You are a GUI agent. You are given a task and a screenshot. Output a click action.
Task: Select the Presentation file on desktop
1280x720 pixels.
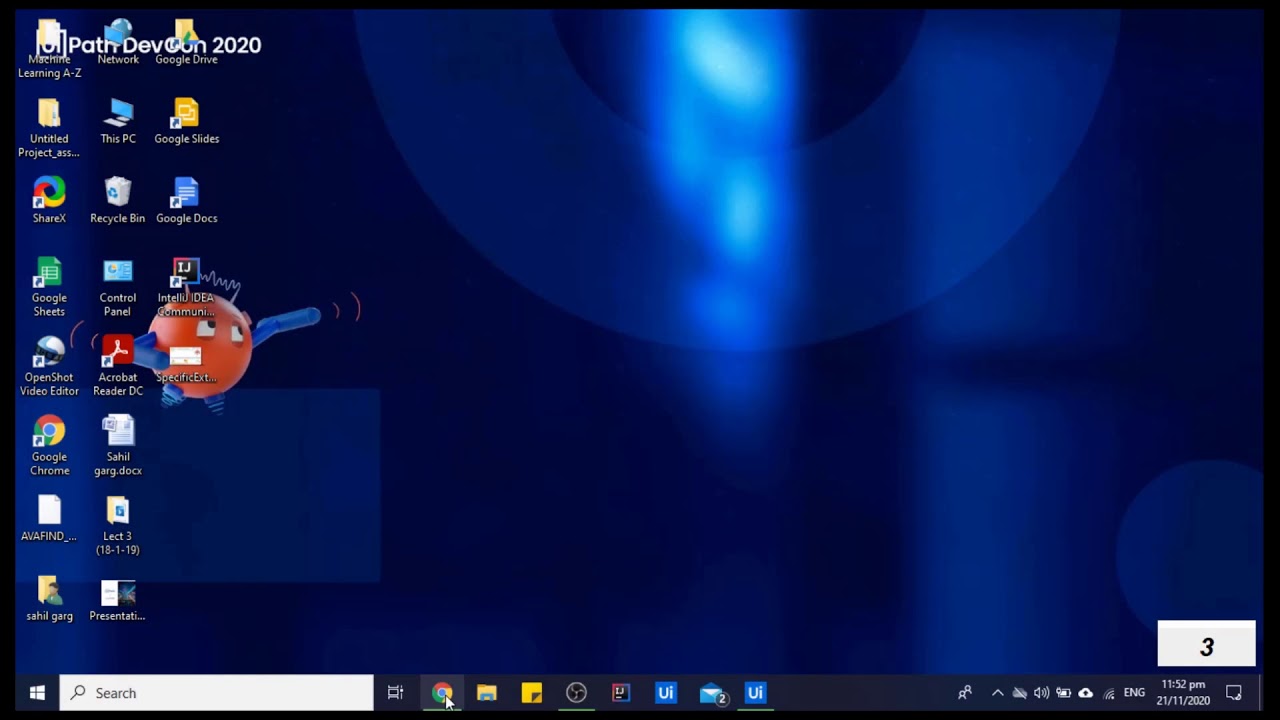[118, 599]
